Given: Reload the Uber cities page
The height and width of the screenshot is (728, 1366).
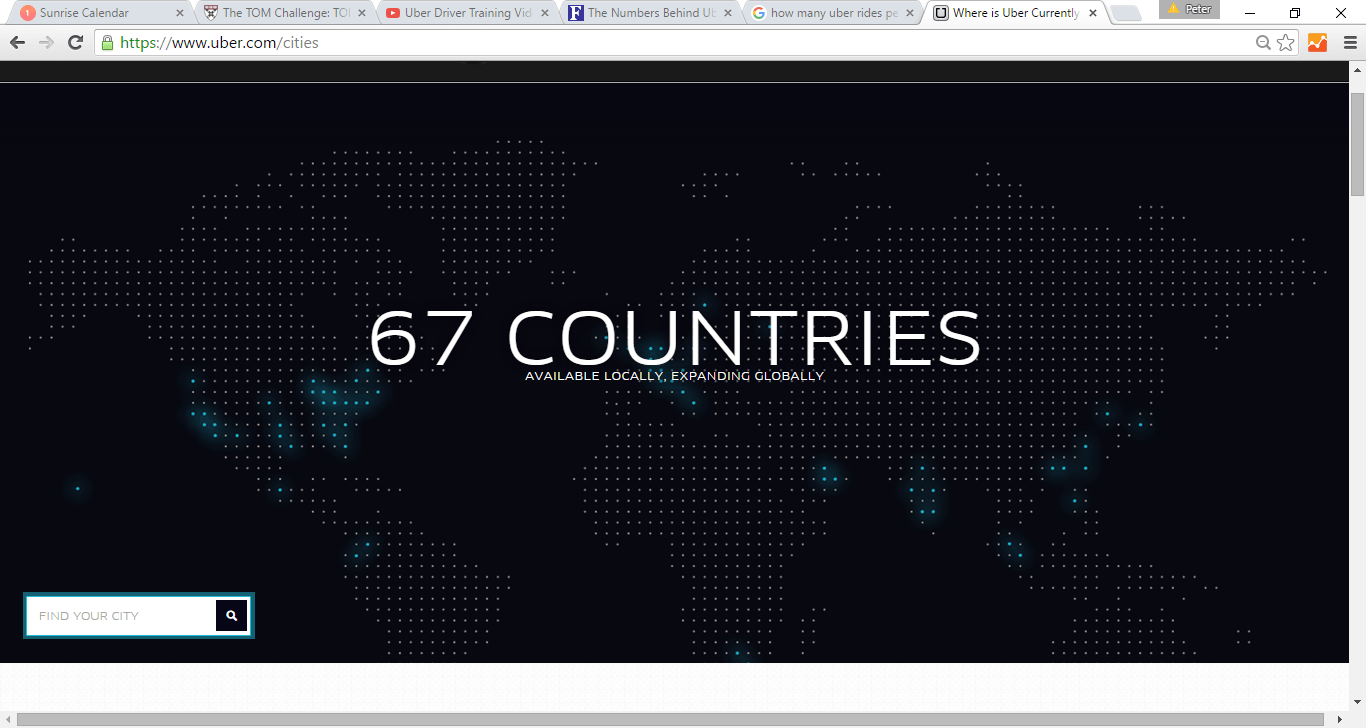Looking at the screenshot, I should (75, 43).
